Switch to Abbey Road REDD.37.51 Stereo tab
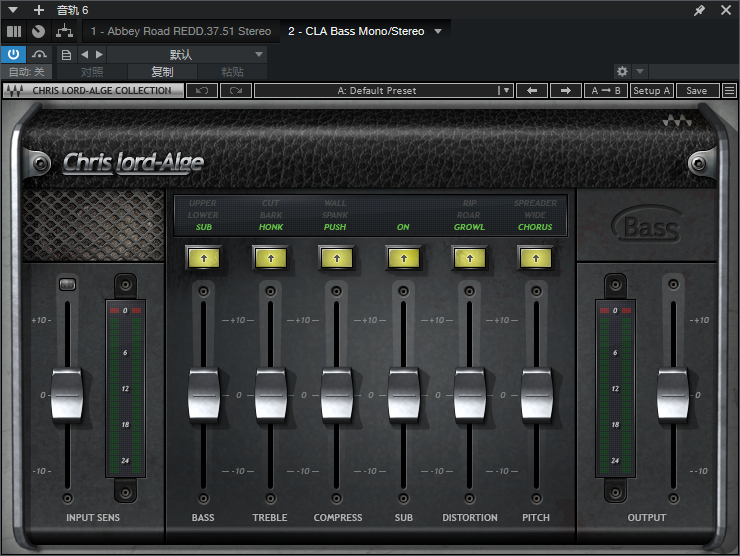The image size is (740, 556). [181, 31]
